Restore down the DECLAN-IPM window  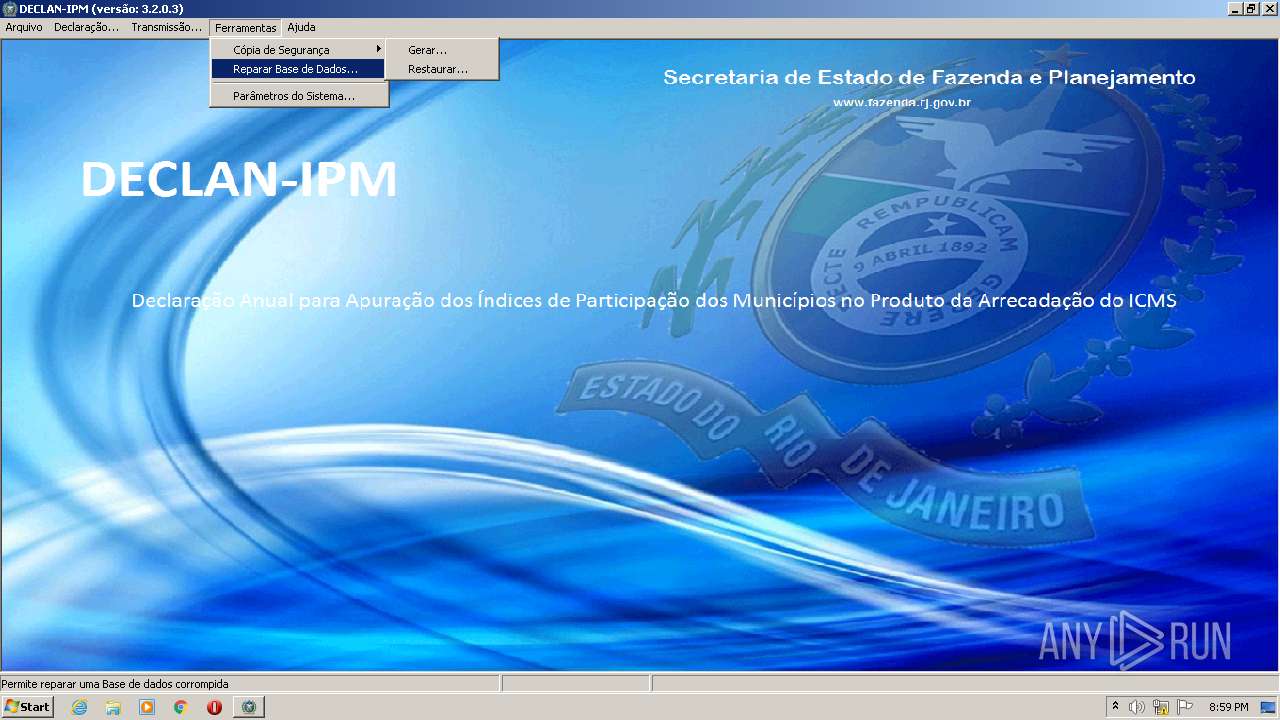1252,8
